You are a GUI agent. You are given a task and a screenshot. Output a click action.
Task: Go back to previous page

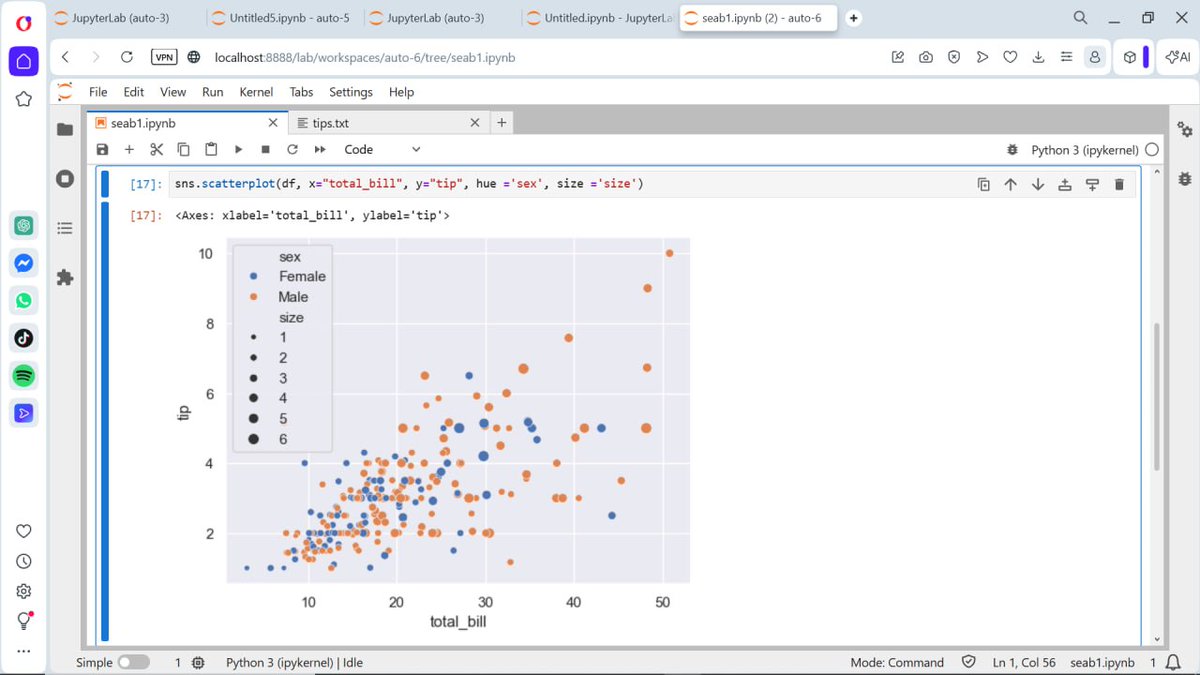pyautogui.click(x=65, y=57)
